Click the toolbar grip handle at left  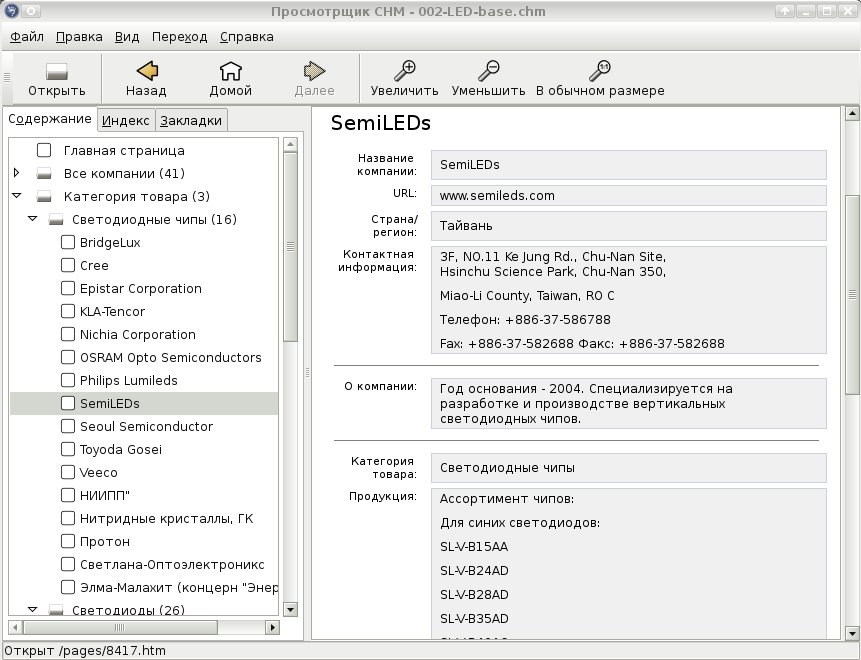tap(7, 77)
